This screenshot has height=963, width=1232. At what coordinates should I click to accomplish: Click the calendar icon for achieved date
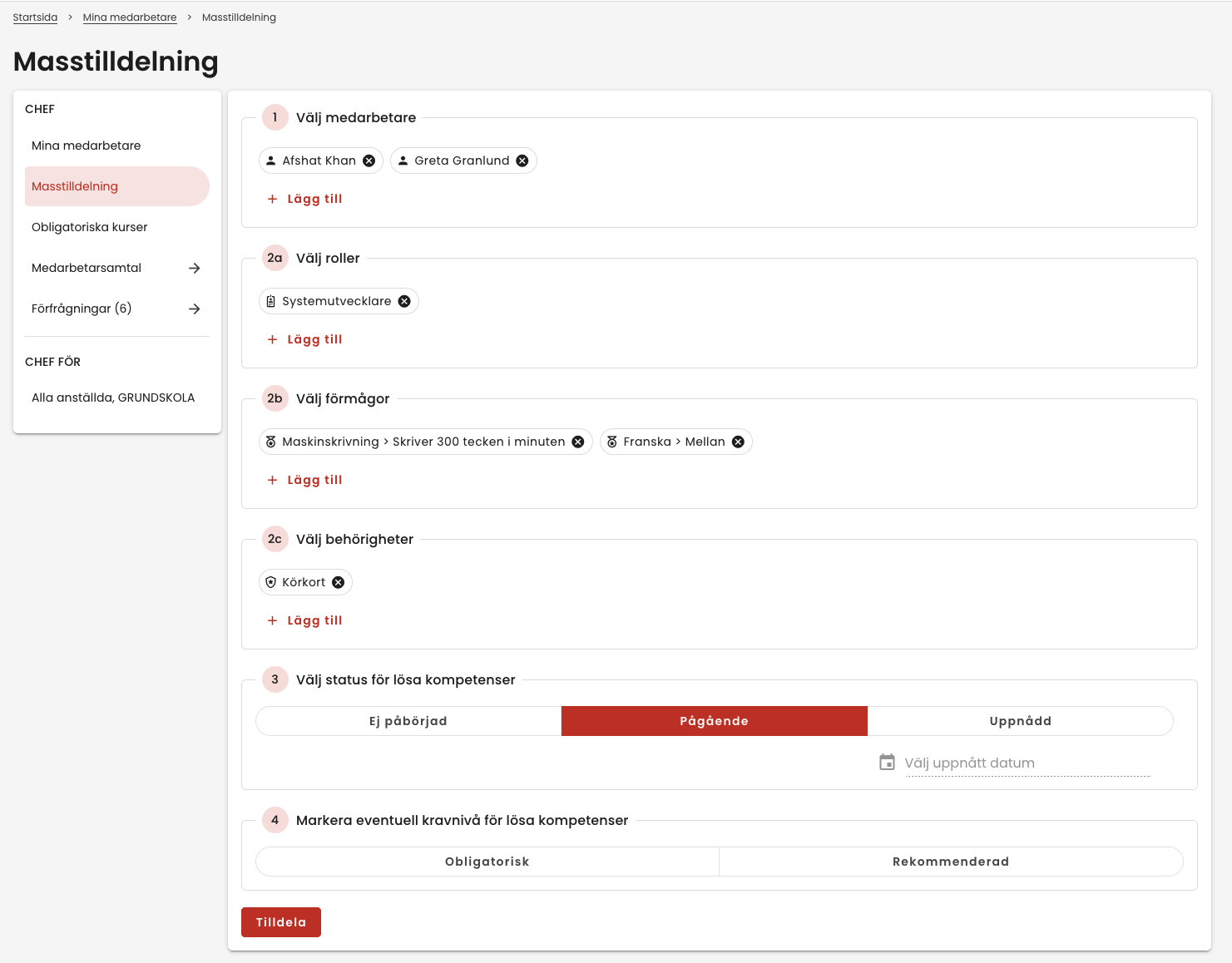click(888, 763)
